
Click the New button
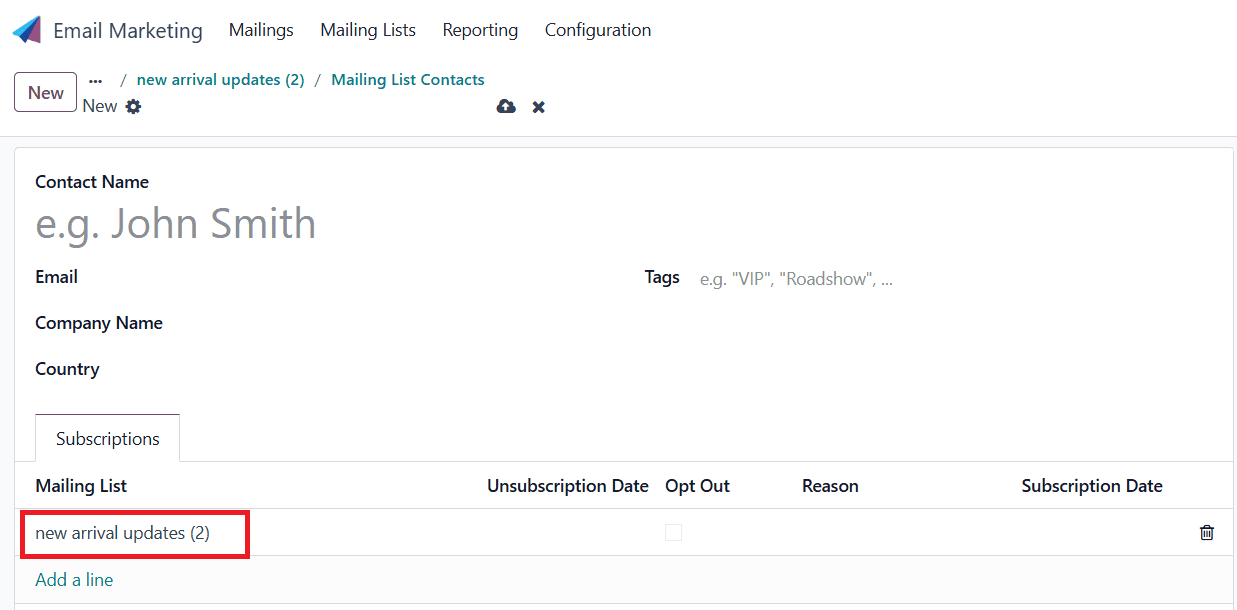pos(46,92)
